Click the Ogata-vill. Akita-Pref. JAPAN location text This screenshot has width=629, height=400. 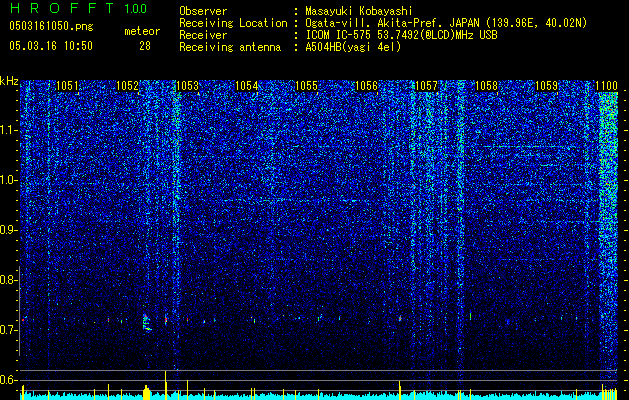tap(446, 23)
